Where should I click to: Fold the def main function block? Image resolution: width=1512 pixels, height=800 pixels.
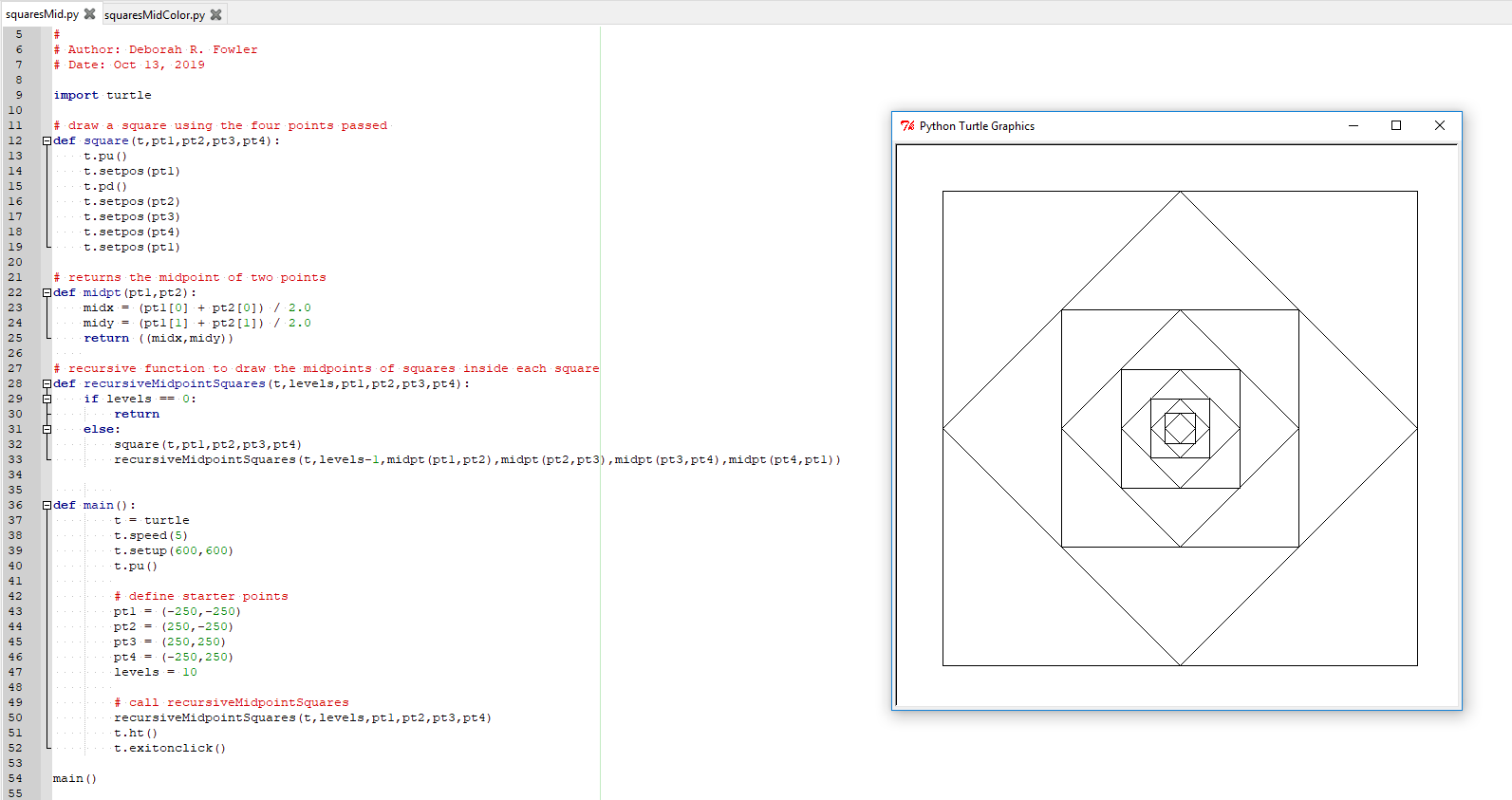coord(47,505)
